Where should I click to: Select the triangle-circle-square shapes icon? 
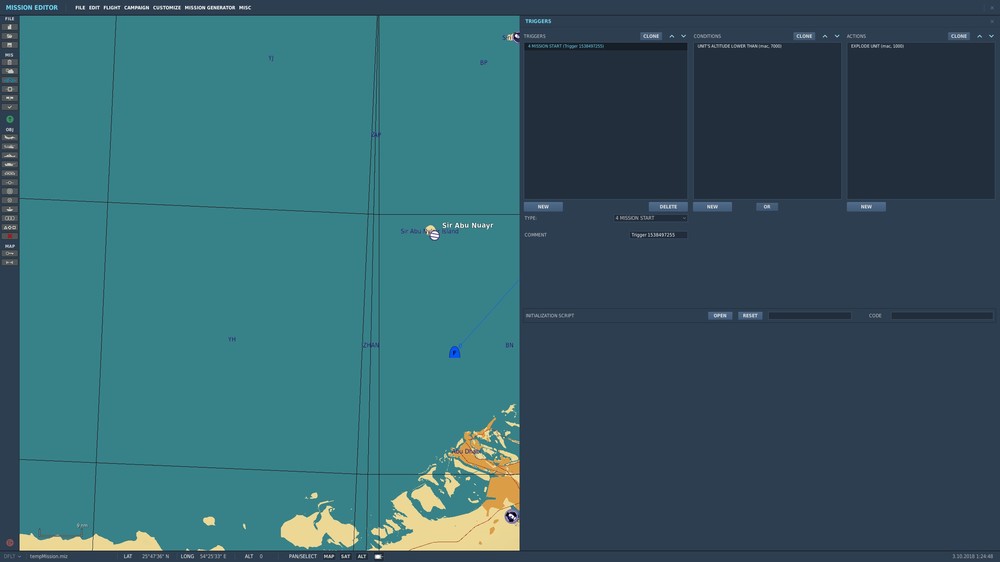click(10, 227)
